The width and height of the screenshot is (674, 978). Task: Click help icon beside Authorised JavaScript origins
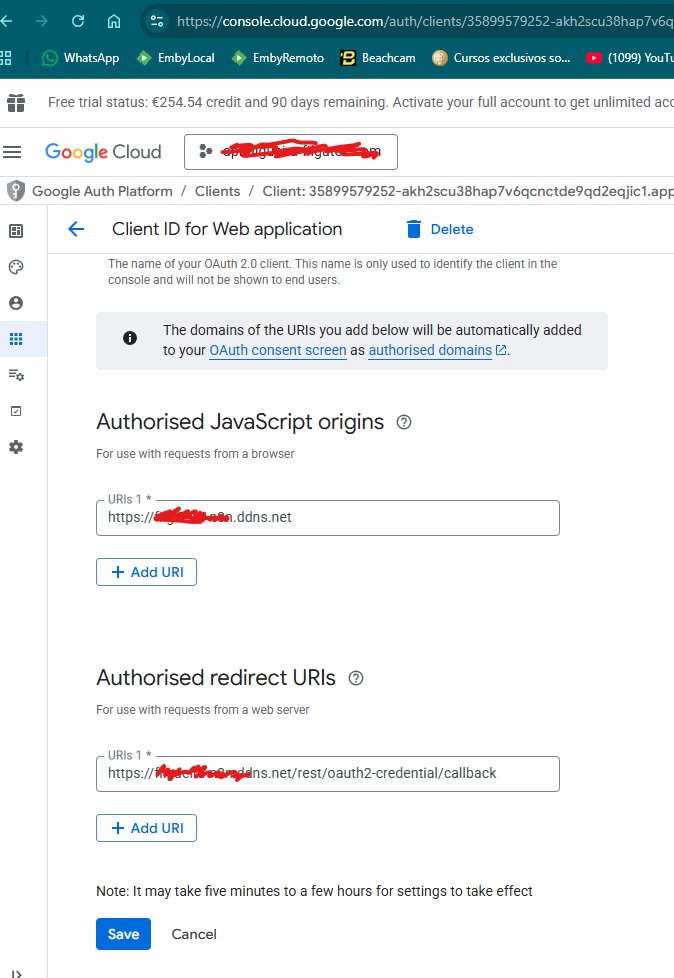404,422
